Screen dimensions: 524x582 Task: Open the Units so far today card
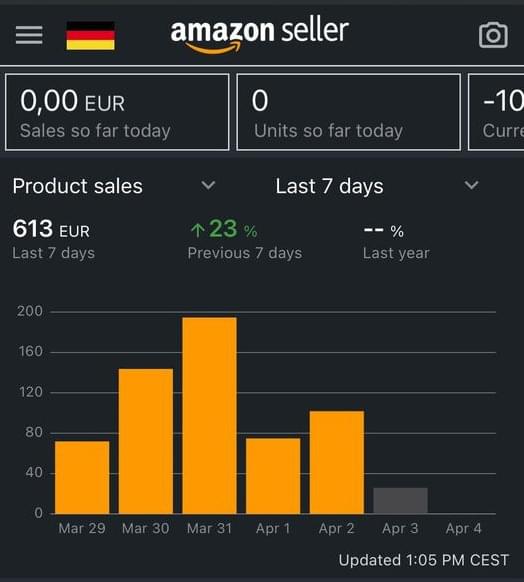tap(349, 112)
